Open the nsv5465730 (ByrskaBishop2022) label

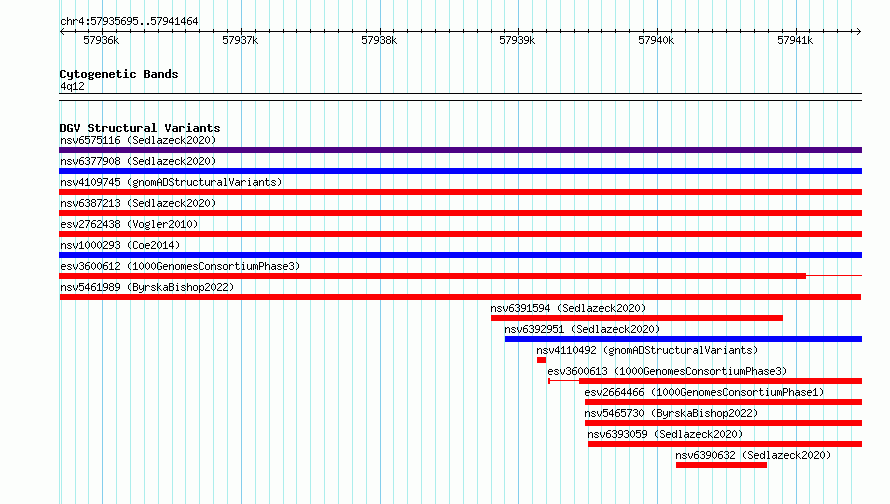click(x=671, y=413)
